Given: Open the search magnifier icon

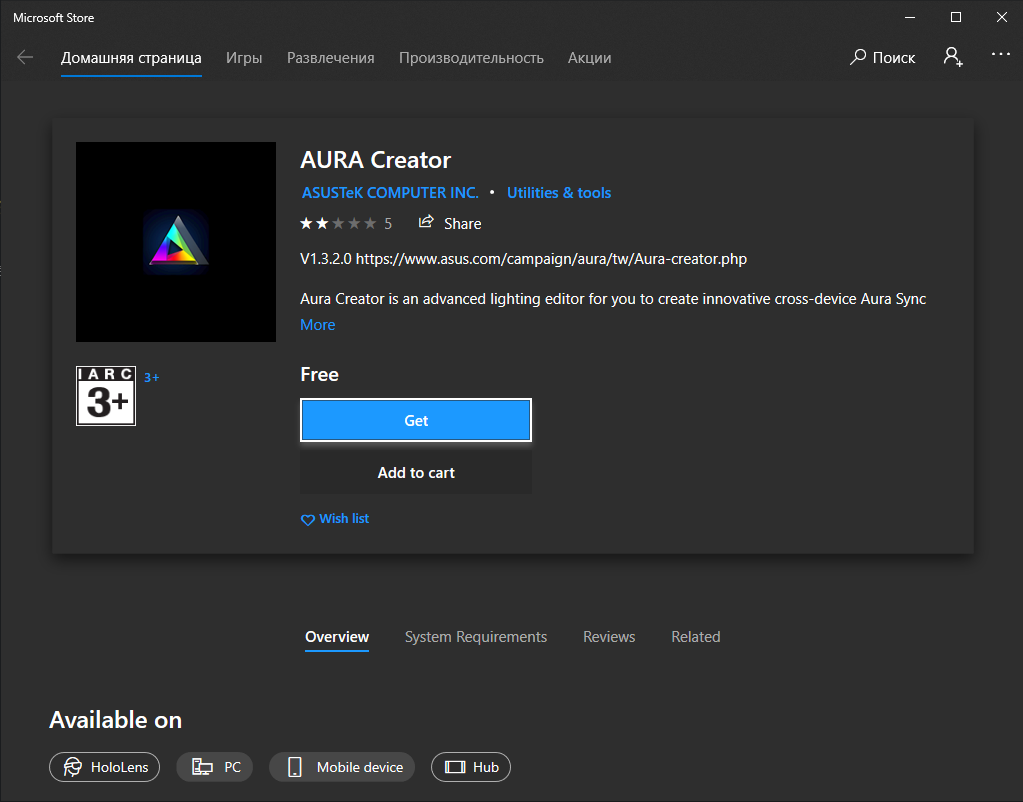Looking at the screenshot, I should coord(858,57).
